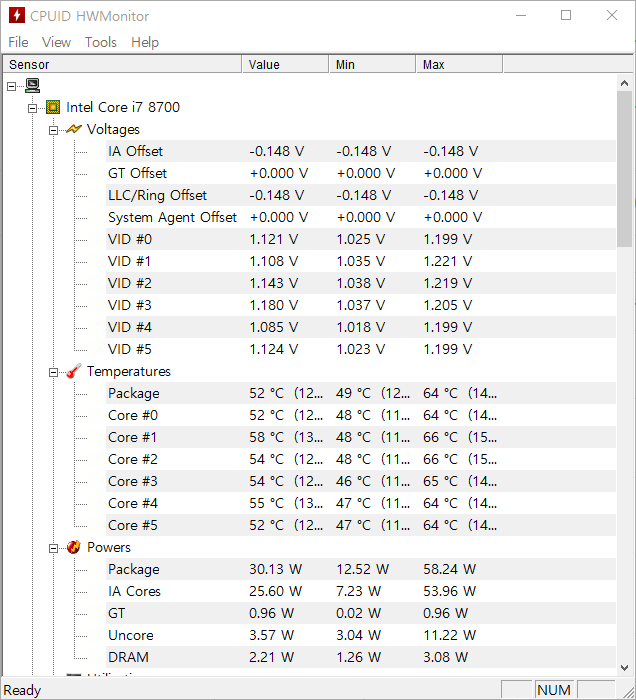Collapse the computer root tree node
The image size is (636, 700).
(12, 86)
